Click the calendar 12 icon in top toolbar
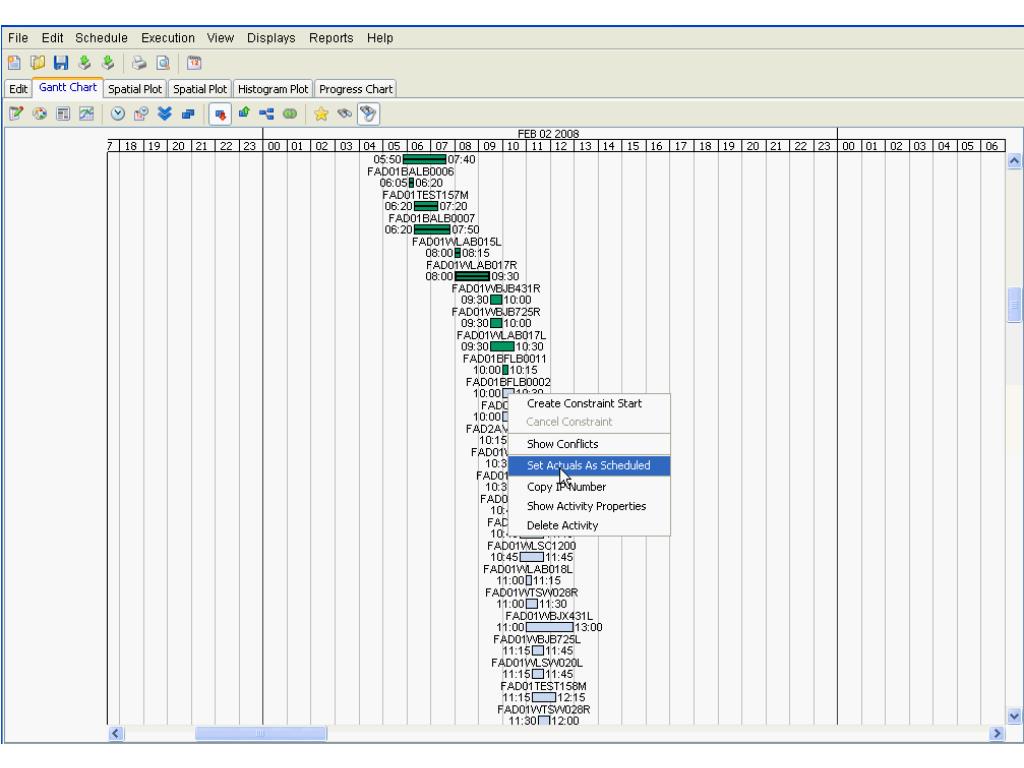 click(x=194, y=63)
